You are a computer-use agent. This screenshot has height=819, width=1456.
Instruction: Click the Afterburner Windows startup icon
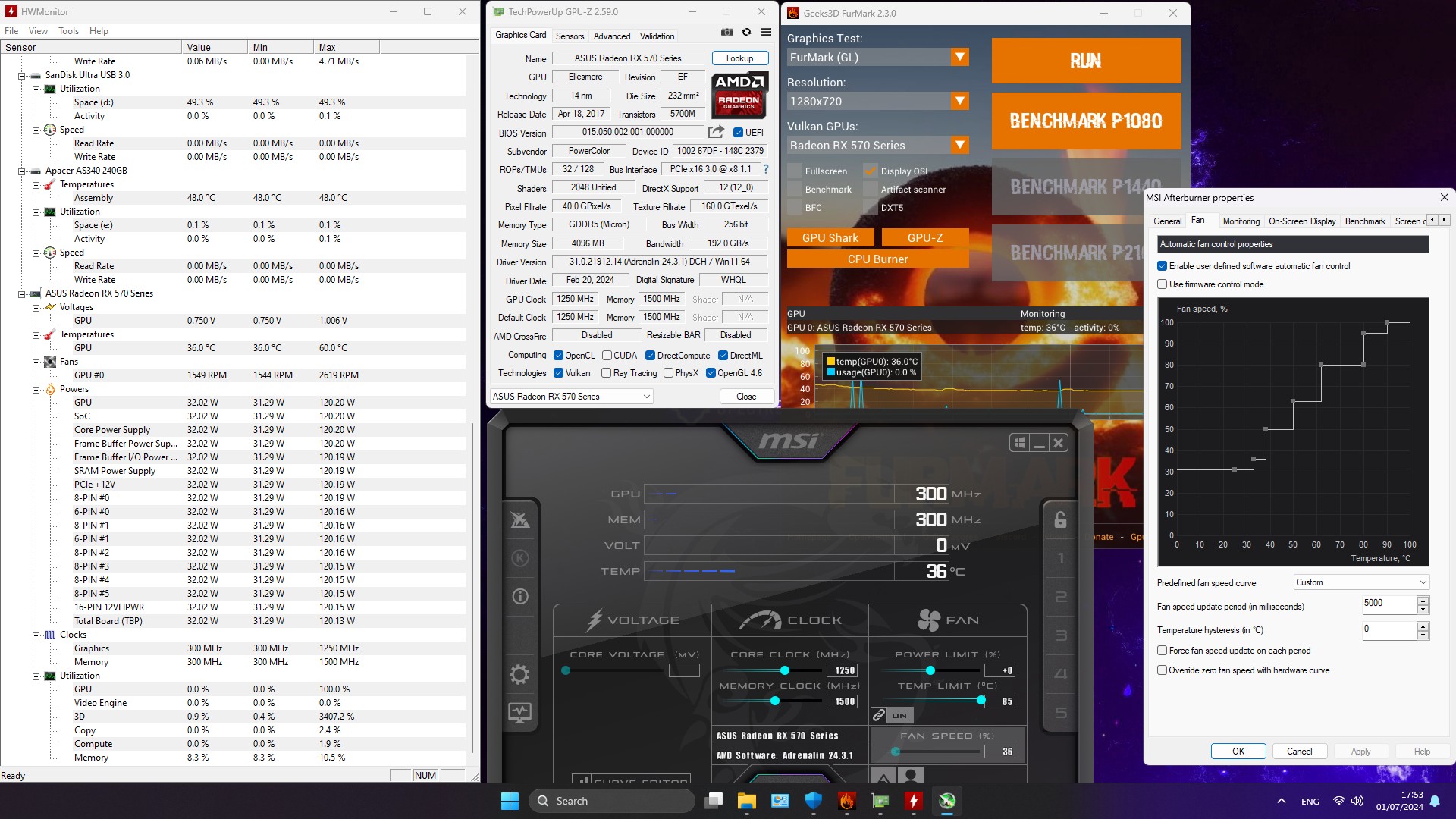pos(1020,443)
